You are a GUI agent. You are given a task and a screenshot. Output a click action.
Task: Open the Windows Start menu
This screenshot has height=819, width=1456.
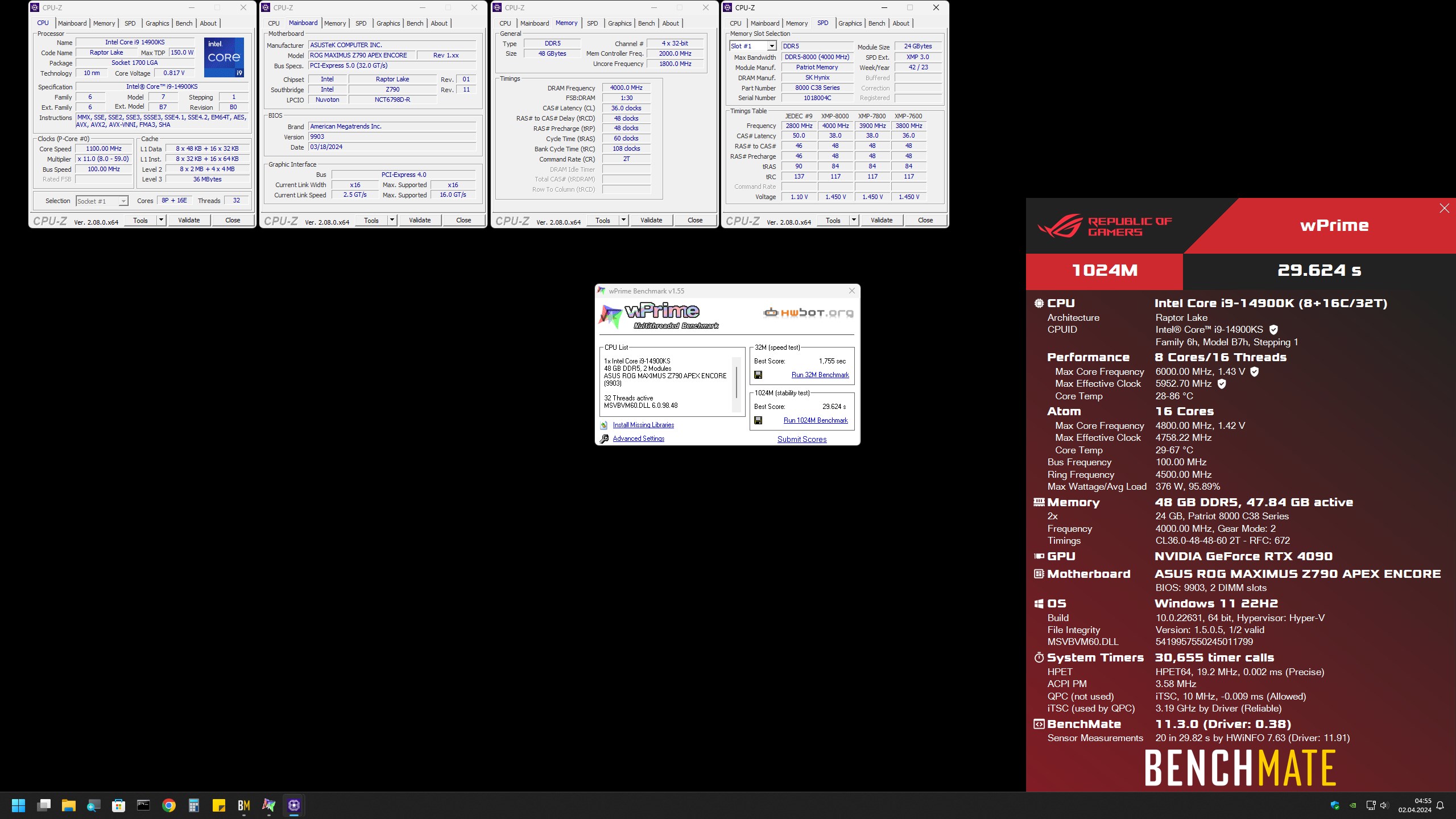click(x=18, y=805)
